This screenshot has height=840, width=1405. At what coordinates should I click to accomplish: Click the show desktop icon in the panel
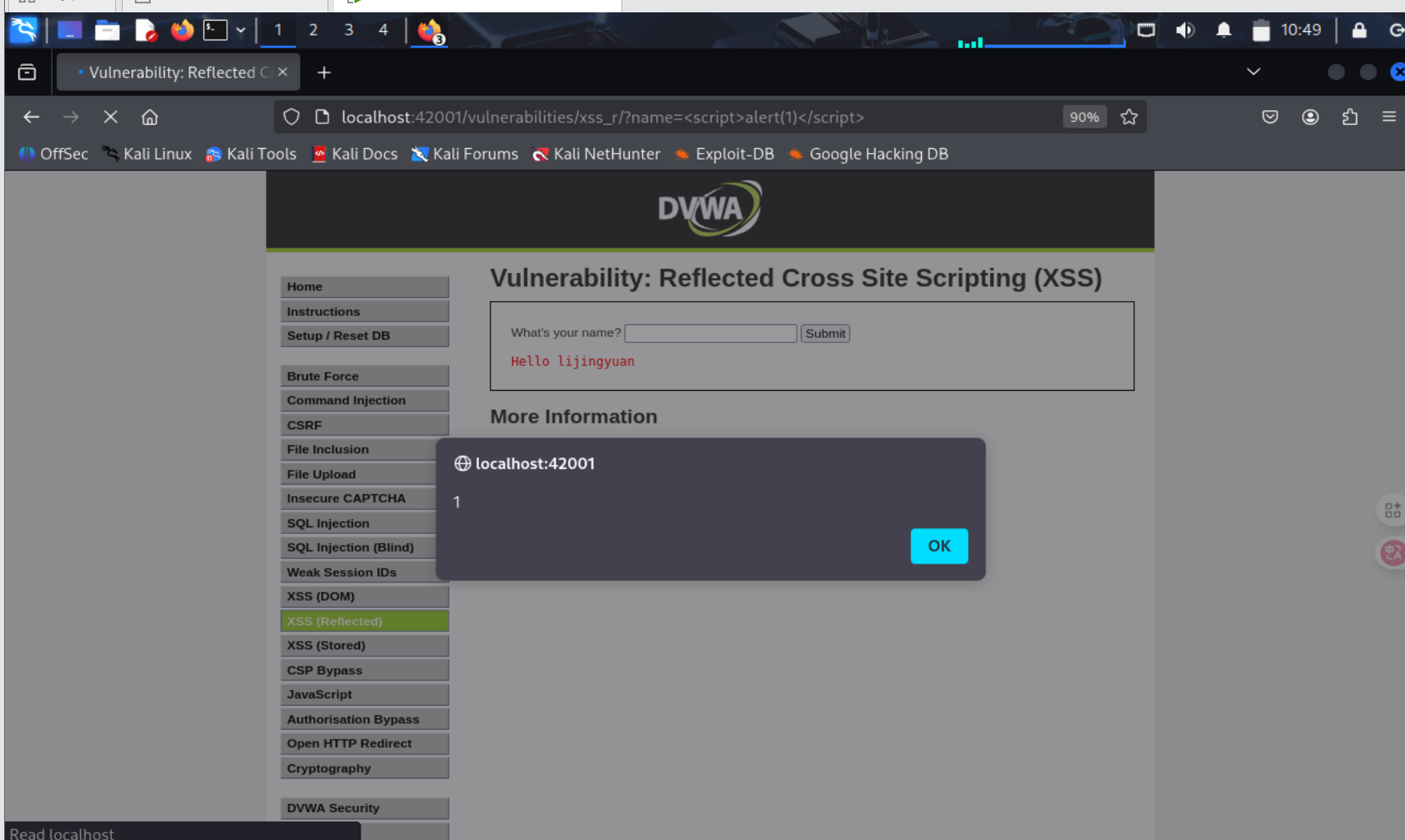69,31
